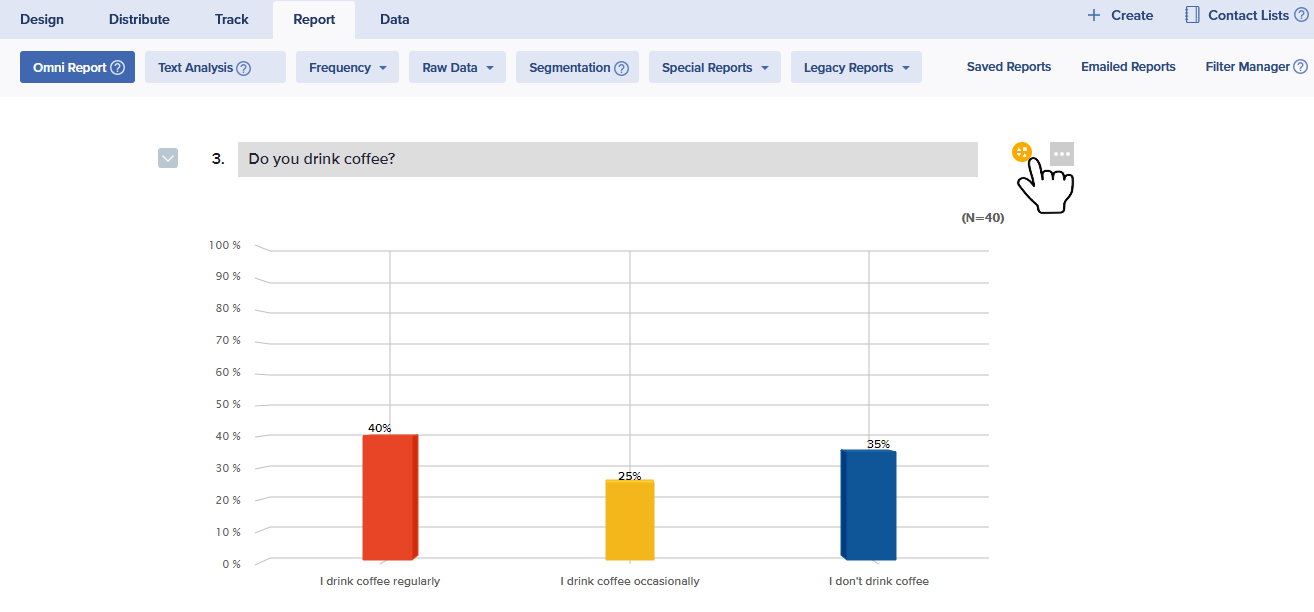Open the Special Reports dropdown
The height and width of the screenshot is (612, 1314).
point(714,67)
